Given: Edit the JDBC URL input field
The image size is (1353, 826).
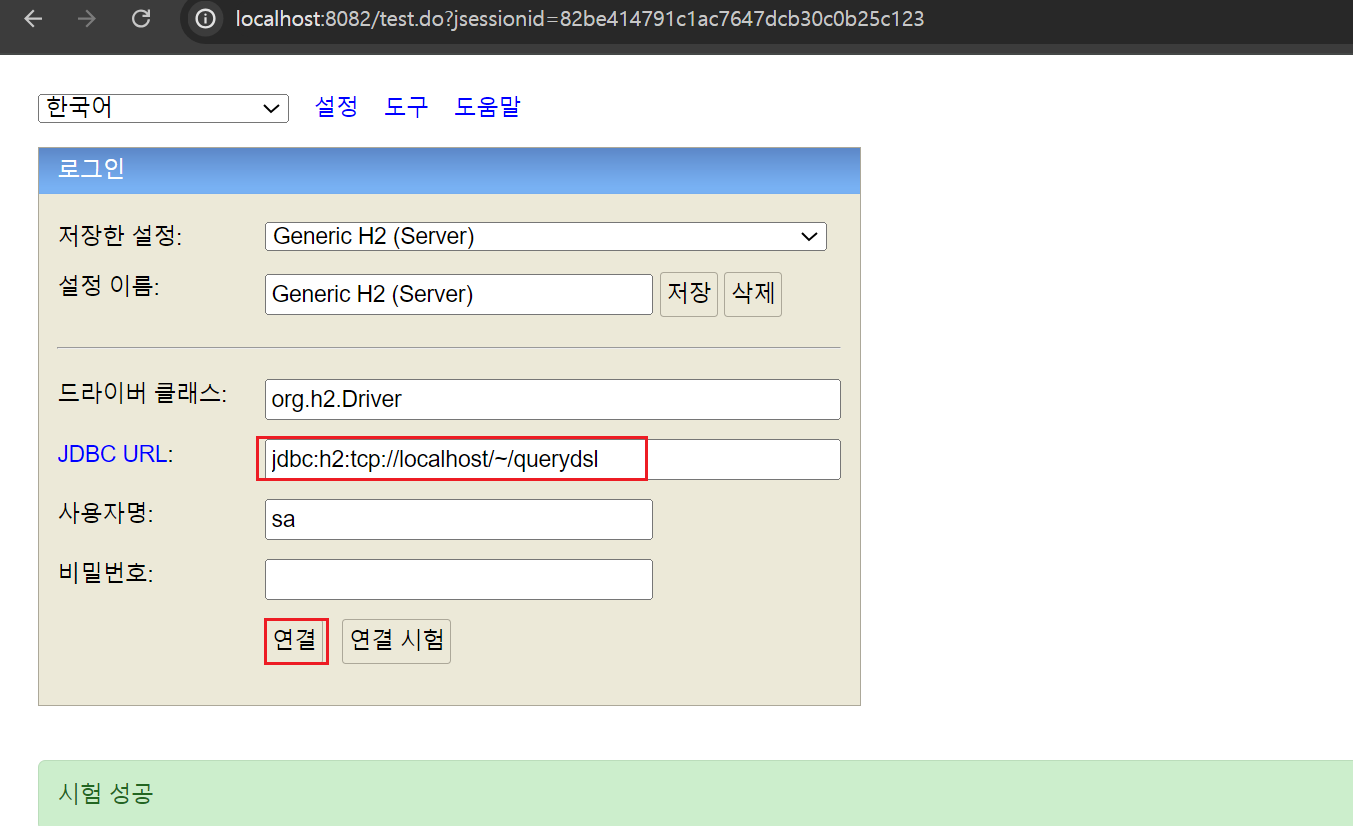Looking at the screenshot, I should [x=552, y=459].
